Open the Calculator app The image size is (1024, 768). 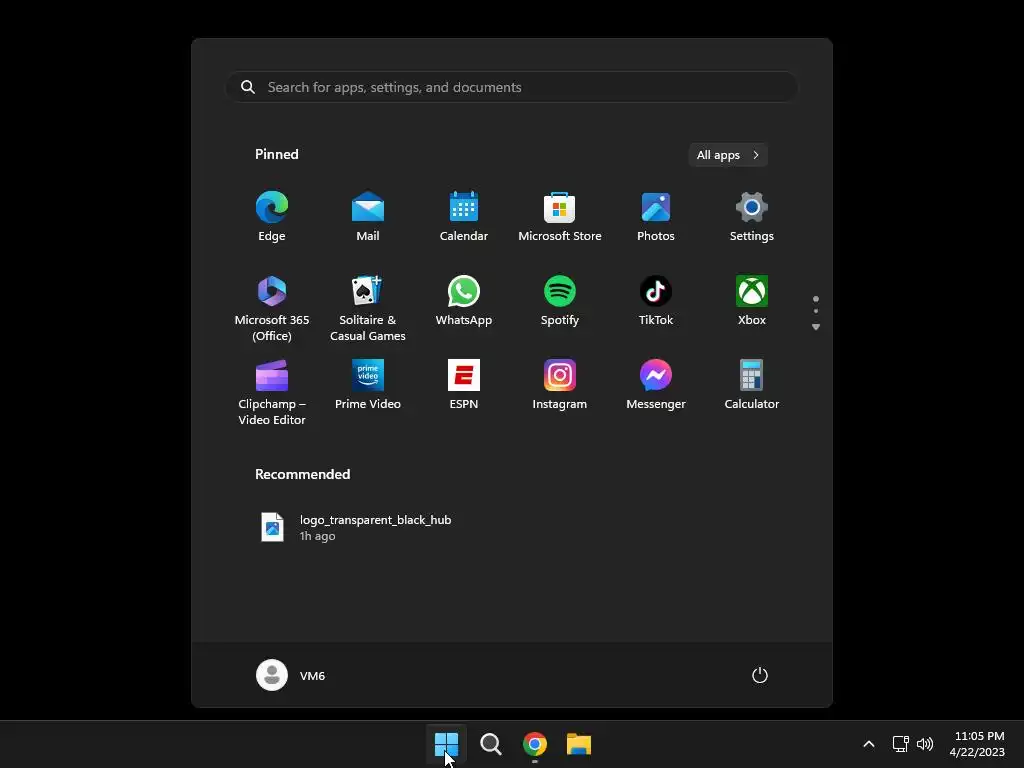[x=752, y=385]
